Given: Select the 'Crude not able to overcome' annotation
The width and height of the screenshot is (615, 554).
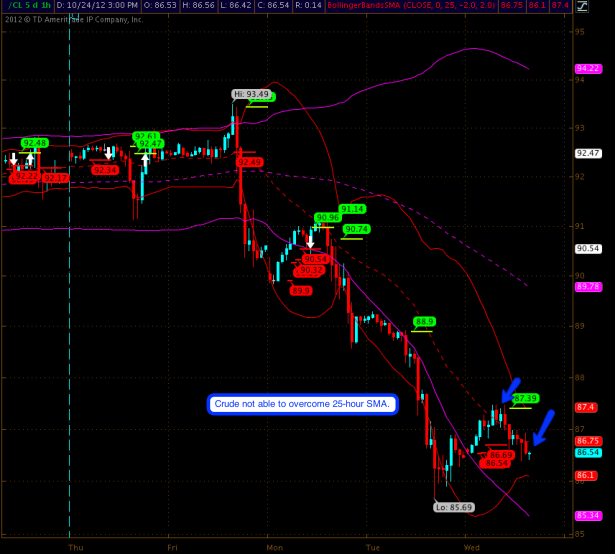Looking at the screenshot, I should click(x=303, y=404).
